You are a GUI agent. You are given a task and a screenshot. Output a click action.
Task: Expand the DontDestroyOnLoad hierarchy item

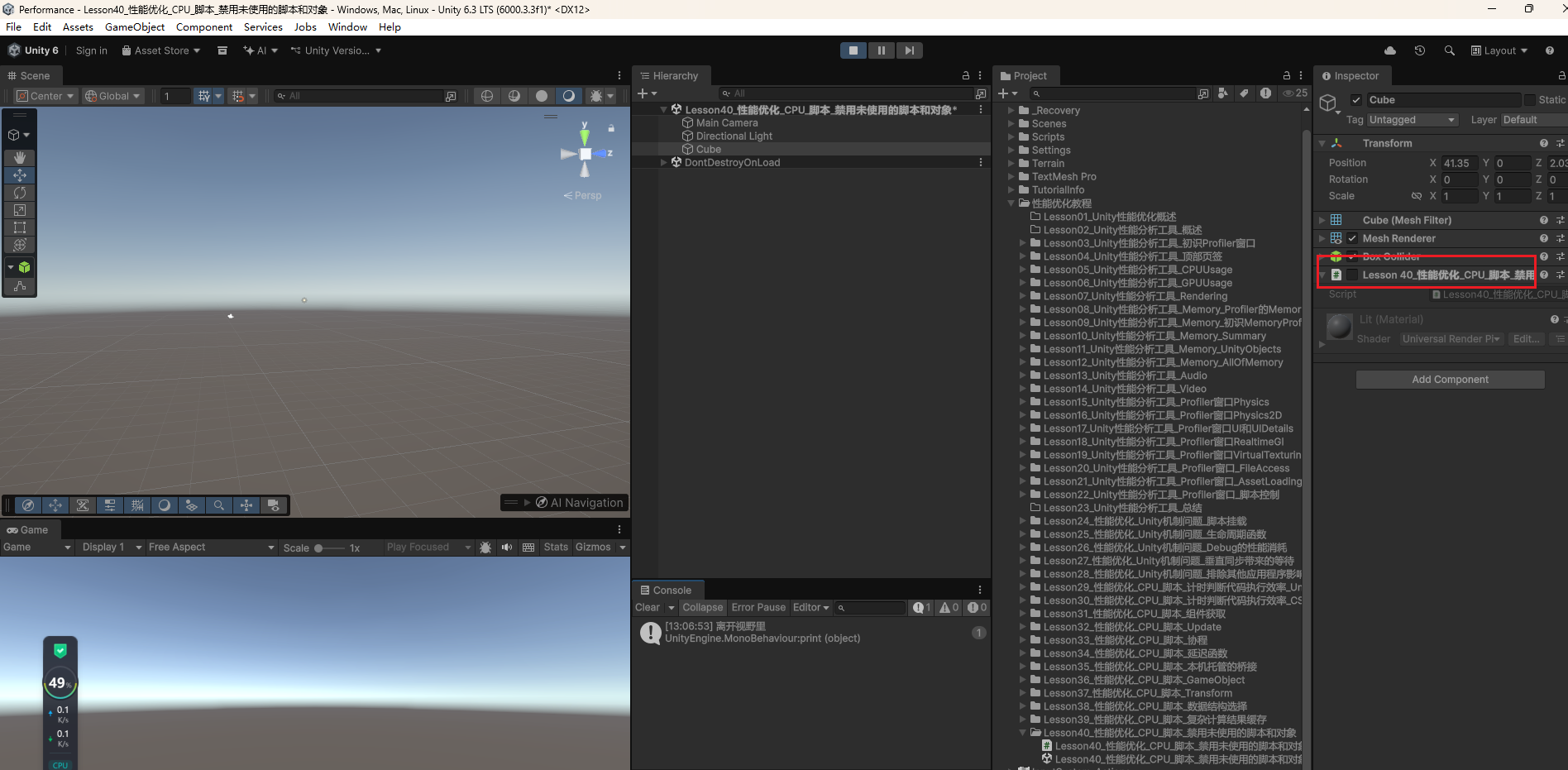click(664, 163)
